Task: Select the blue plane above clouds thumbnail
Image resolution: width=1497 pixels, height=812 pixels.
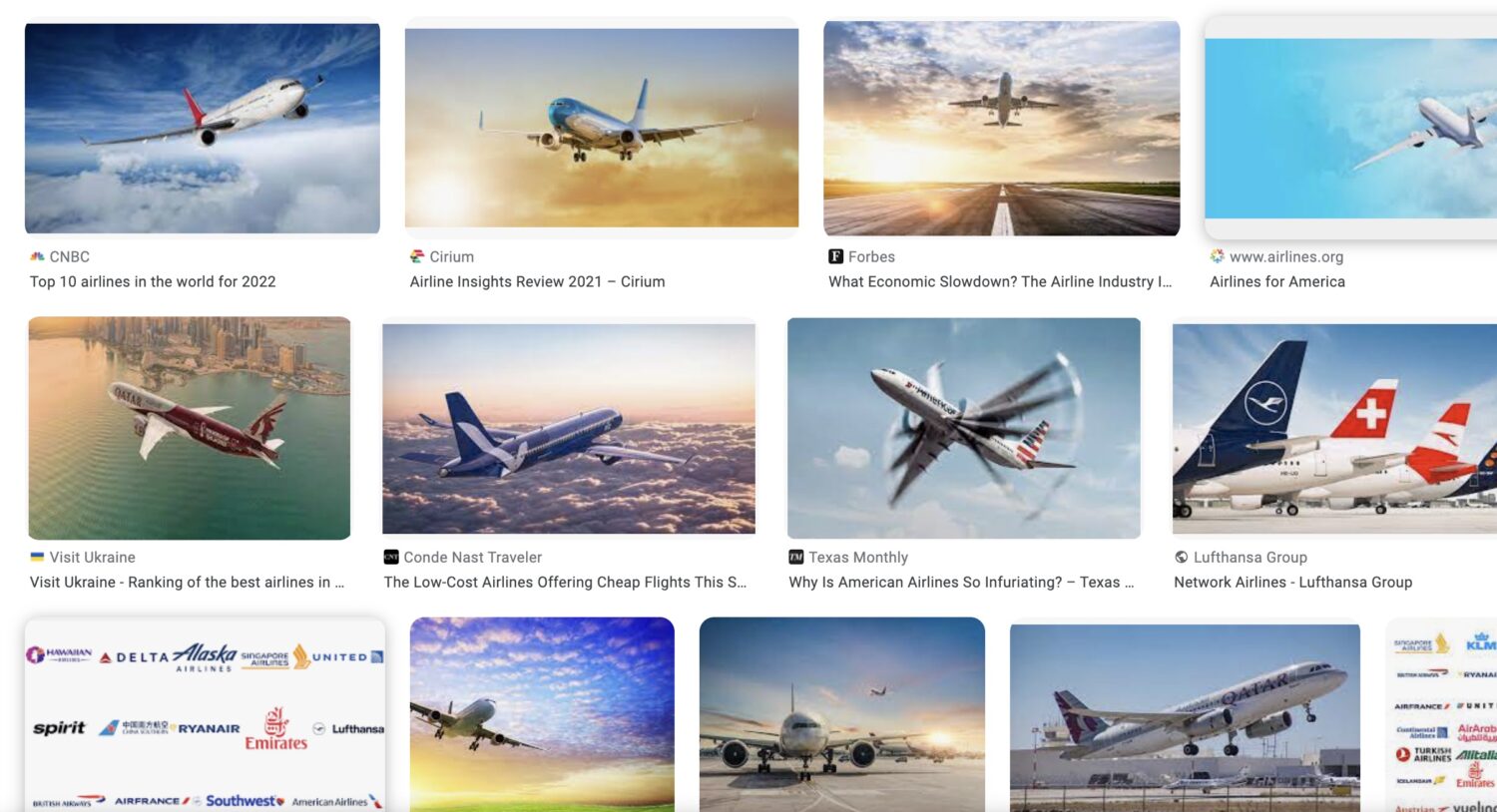Action: [x=569, y=428]
